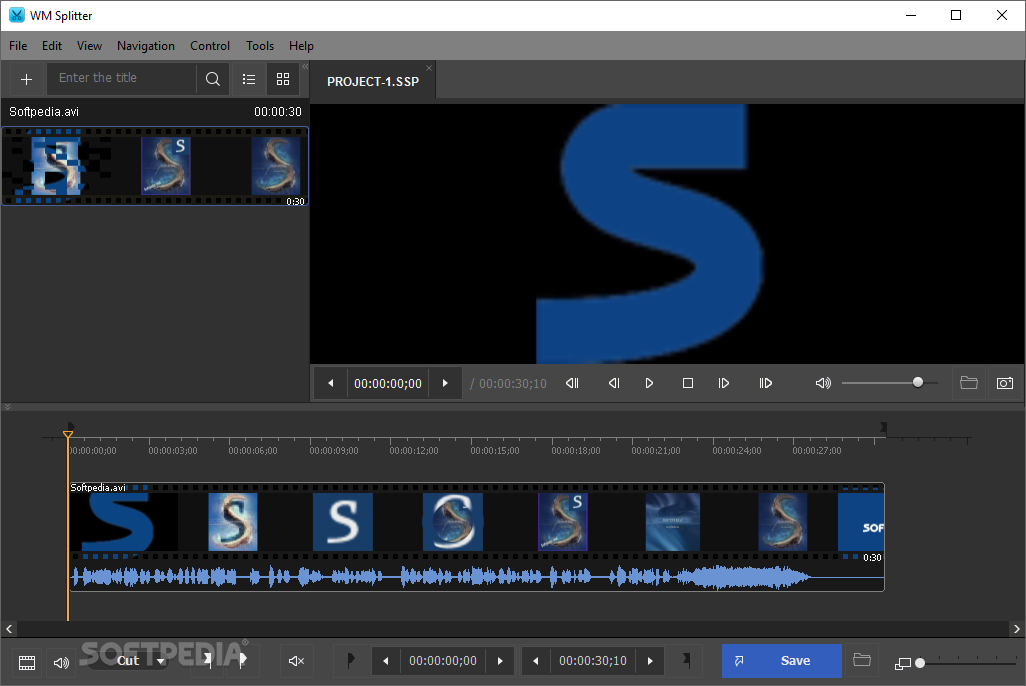Screen dimensions: 1026x686
Task: Click the selection end time field 00:00:30;10
Action: click(x=593, y=661)
